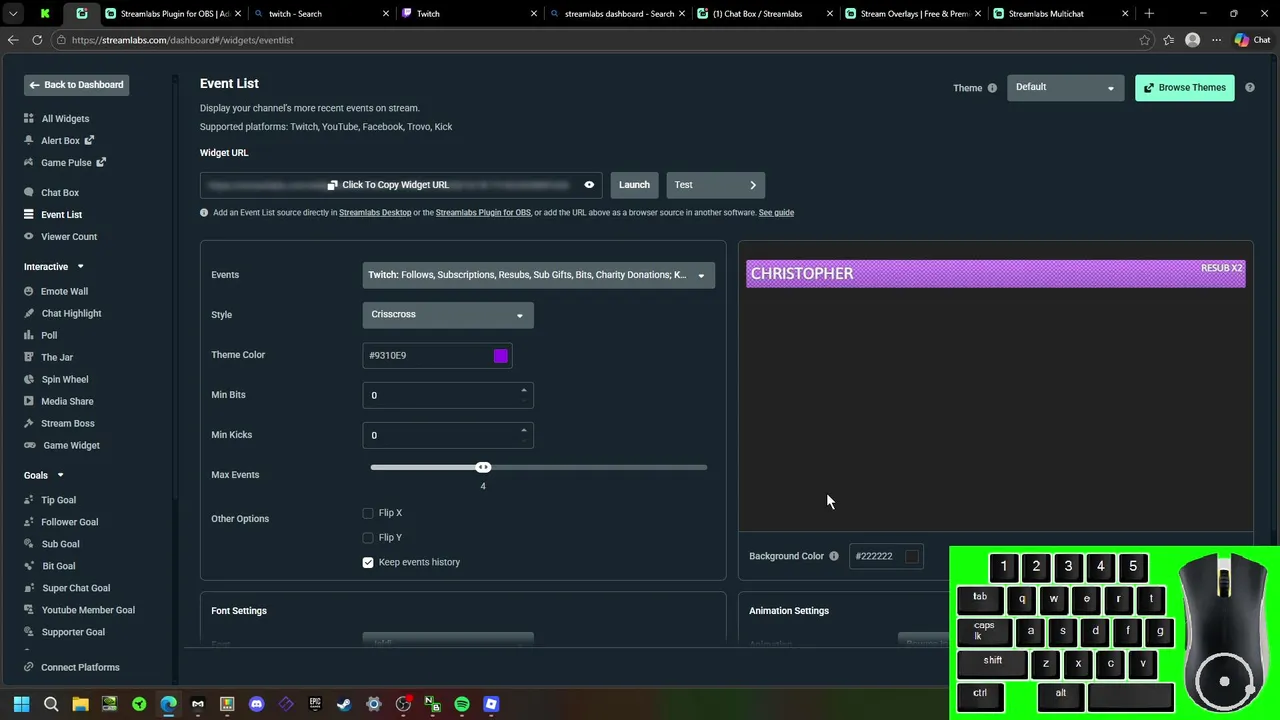Viewport: 1280px width, 720px height.
Task: Open Game Pulse widget in sidebar
Action: tap(66, 163)
